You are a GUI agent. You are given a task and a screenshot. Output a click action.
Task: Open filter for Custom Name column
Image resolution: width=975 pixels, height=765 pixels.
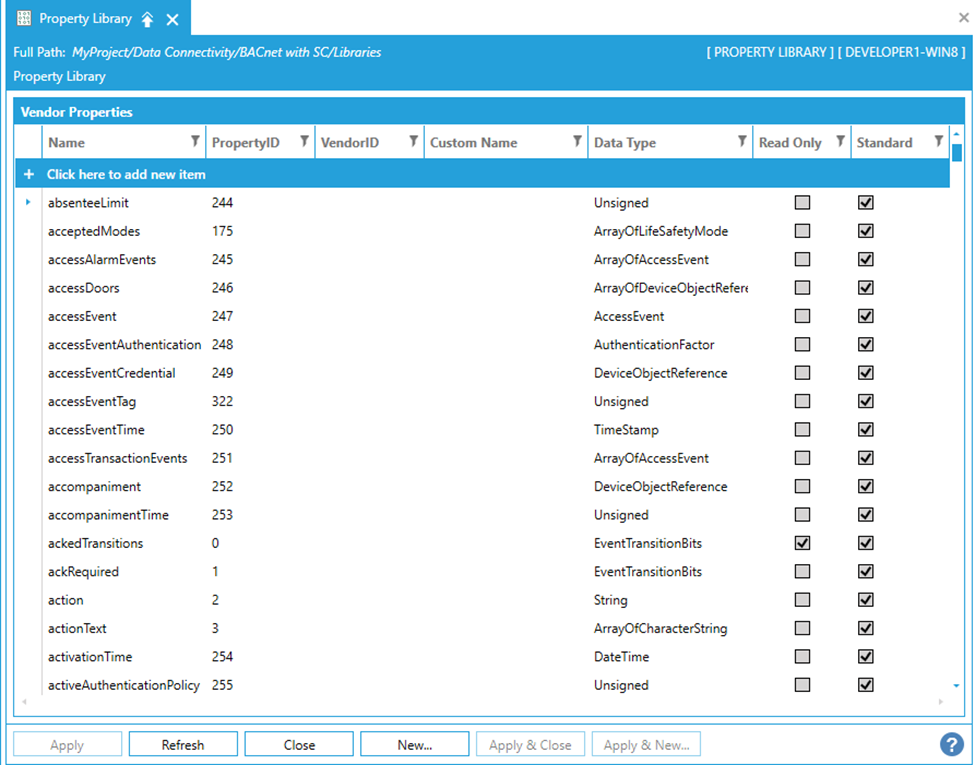tap(577, 142)
